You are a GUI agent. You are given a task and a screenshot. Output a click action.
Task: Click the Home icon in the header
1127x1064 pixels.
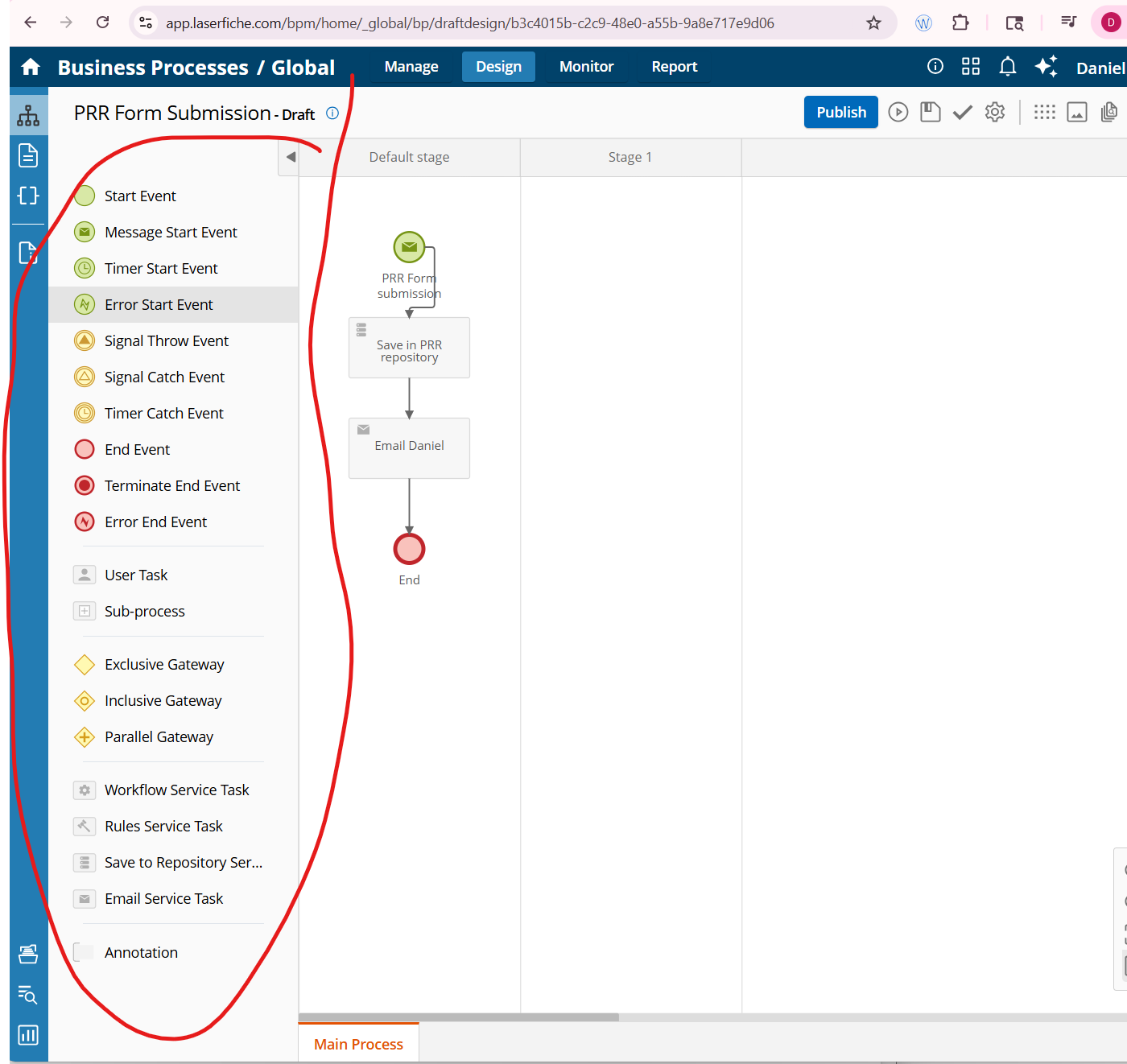[31, 67]
